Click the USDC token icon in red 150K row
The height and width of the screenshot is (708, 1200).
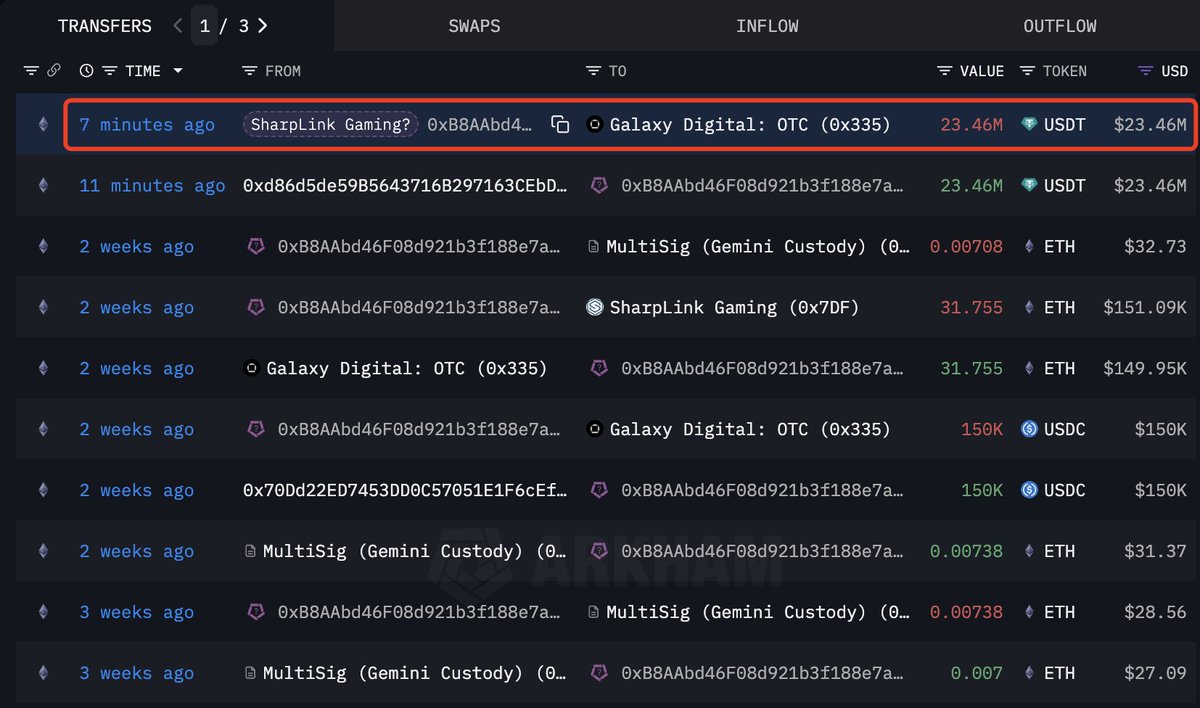[x=1030, y=430]
